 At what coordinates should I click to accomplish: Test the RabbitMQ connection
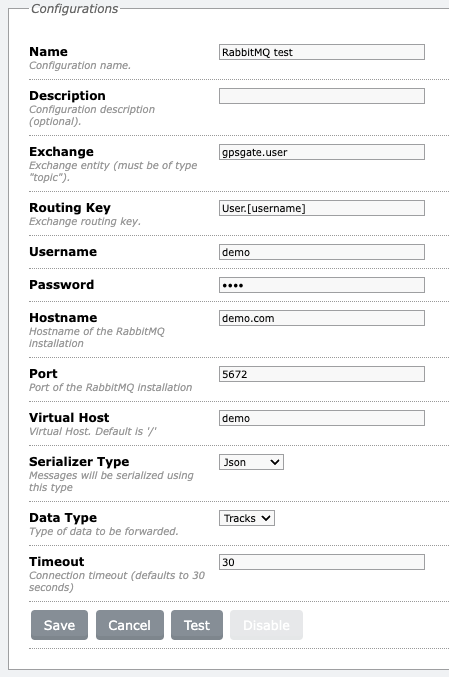coord(197,625)
